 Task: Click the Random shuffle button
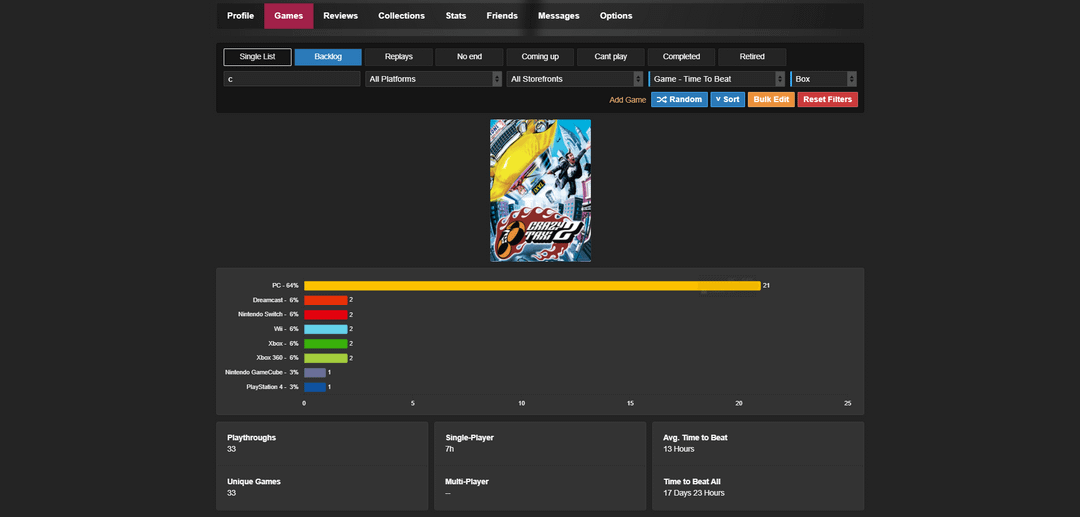(x=679, y=100)
